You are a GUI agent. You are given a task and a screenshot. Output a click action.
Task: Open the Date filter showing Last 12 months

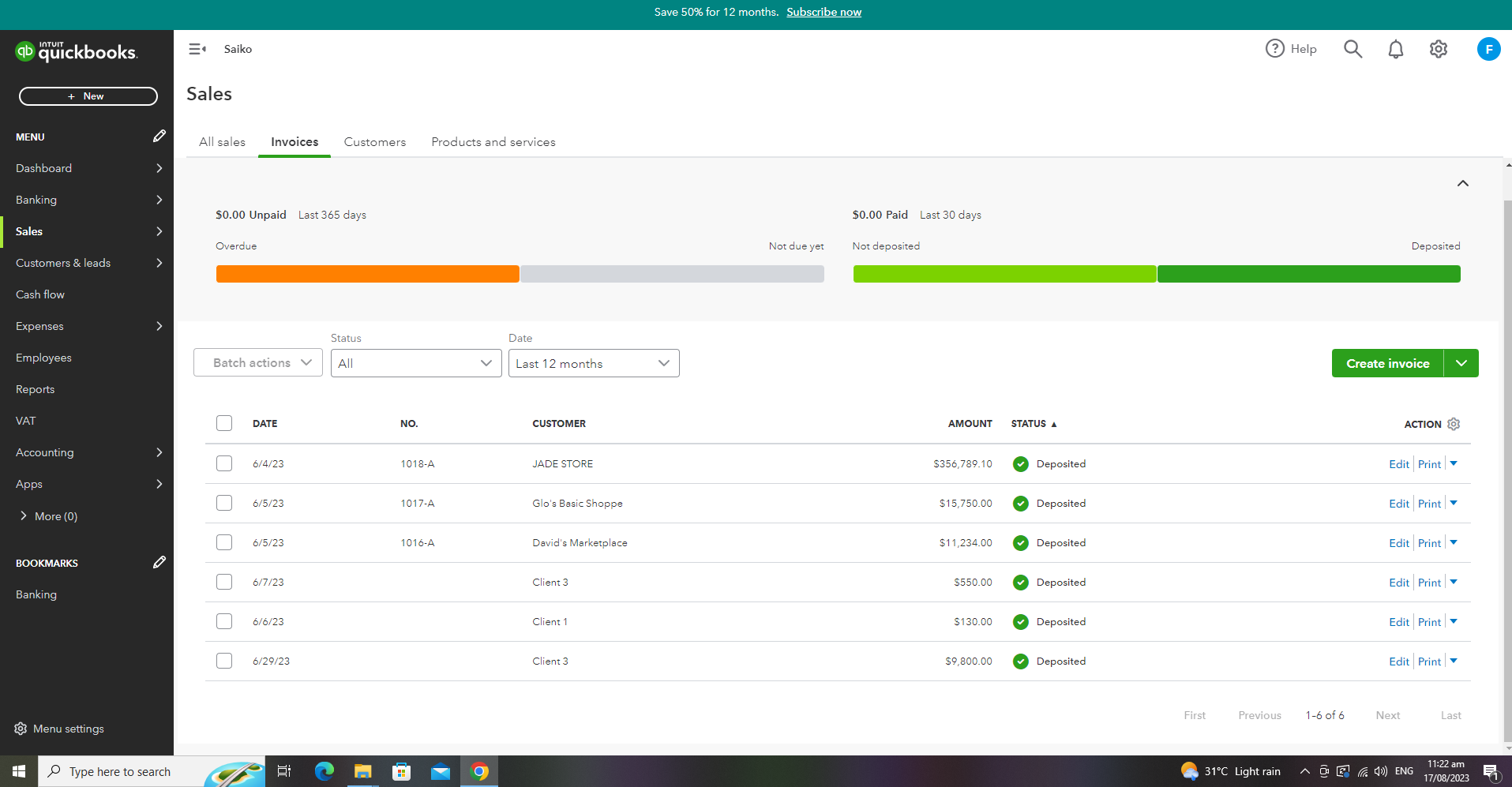(x=594, y=363)
